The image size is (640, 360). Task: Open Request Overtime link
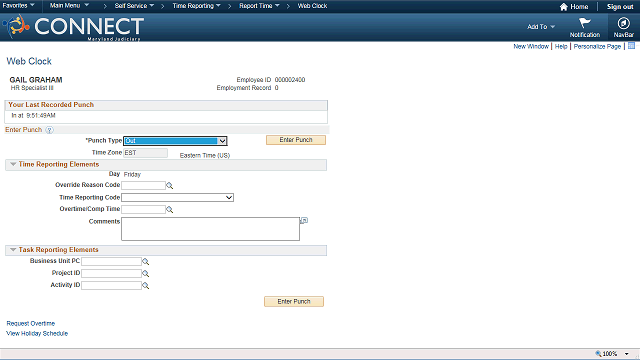pyautogui.click(x=31, y=324)
